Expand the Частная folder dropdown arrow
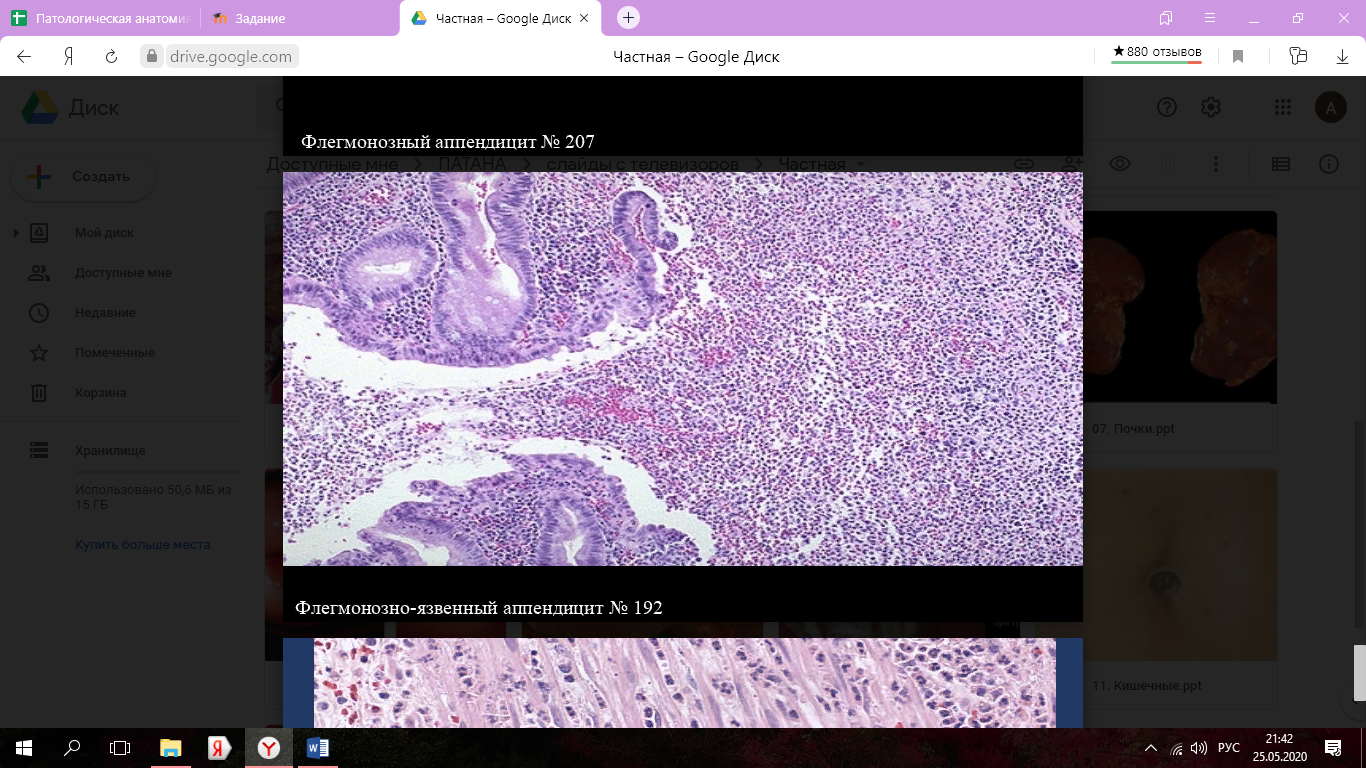This screenshot has width=1366, height=768. click(861, 165)
